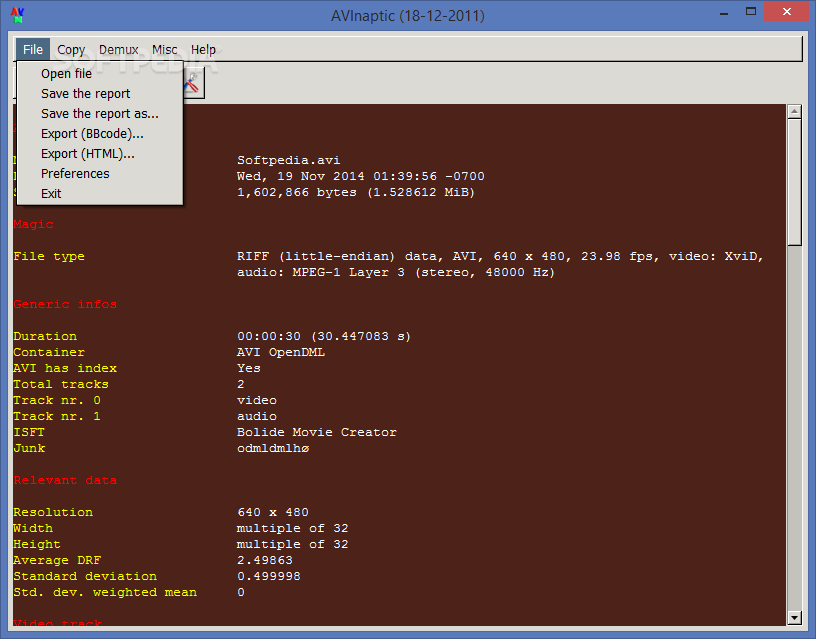
Task: Click the AVI has index label
Action: click(x=65, y=368)
